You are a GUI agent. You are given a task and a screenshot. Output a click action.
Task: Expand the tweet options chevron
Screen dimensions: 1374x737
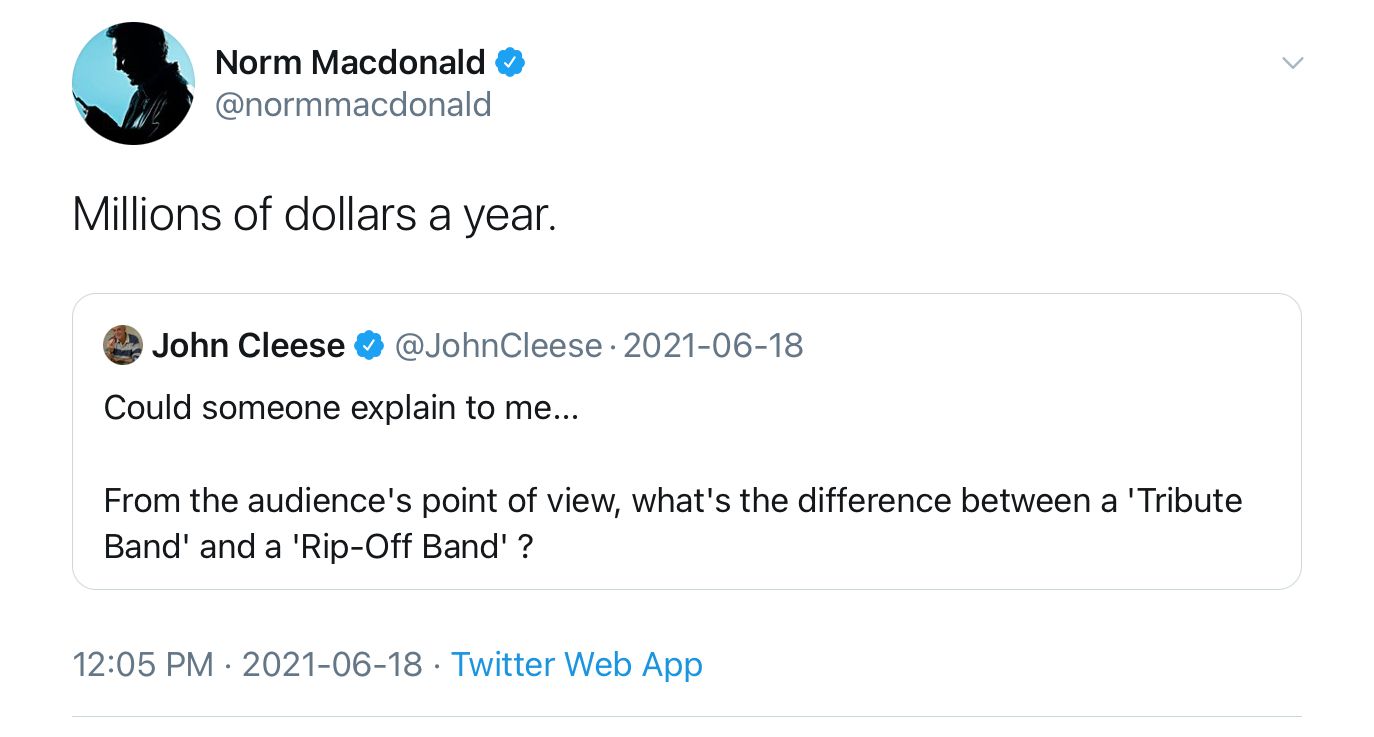[x=1292, y=63]
